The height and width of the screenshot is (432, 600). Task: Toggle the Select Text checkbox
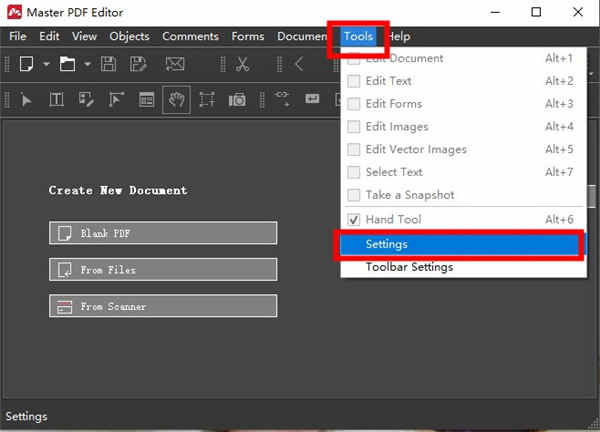click(x=354, y=172)
